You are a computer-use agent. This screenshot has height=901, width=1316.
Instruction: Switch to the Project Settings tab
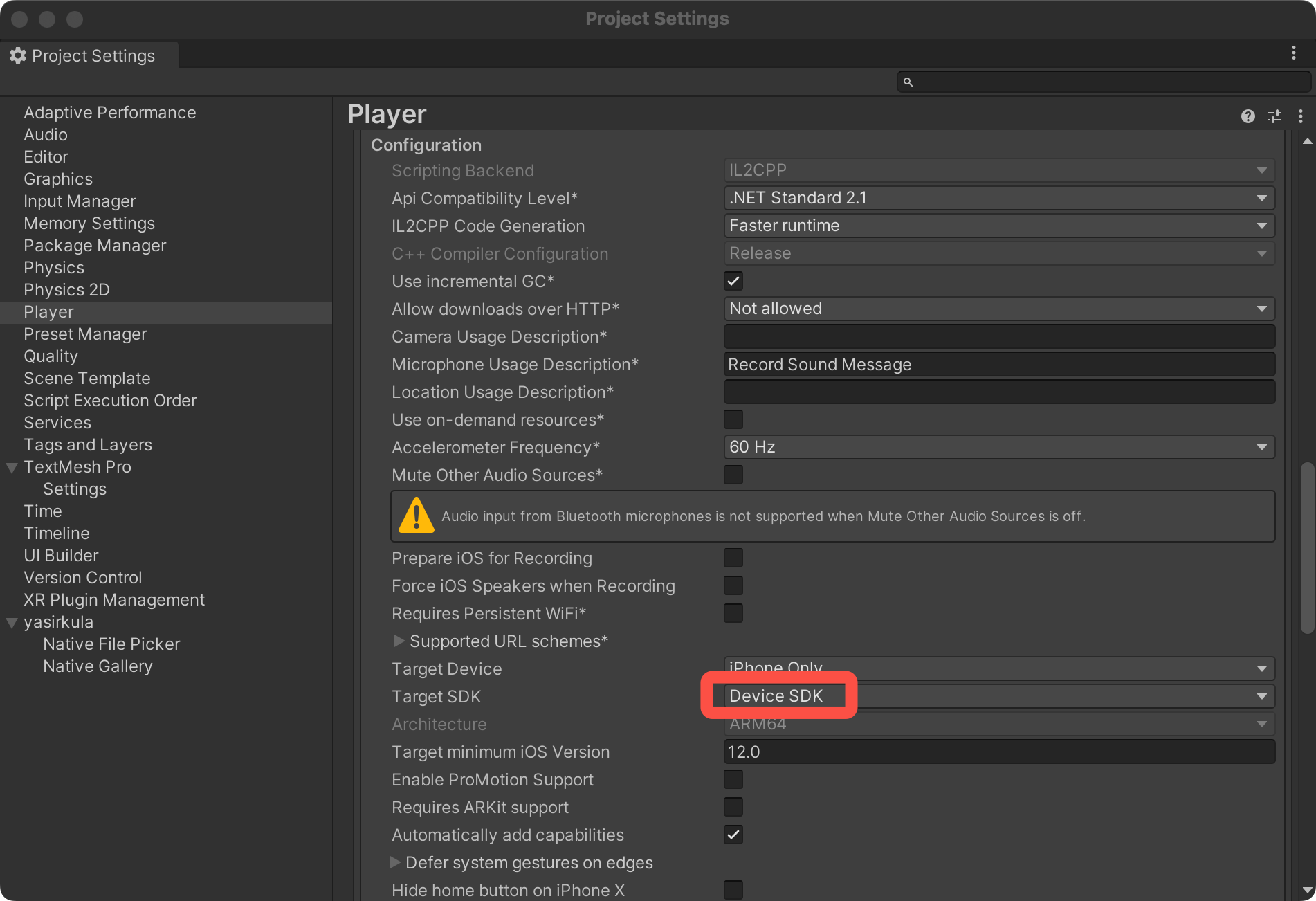point(90,55)
